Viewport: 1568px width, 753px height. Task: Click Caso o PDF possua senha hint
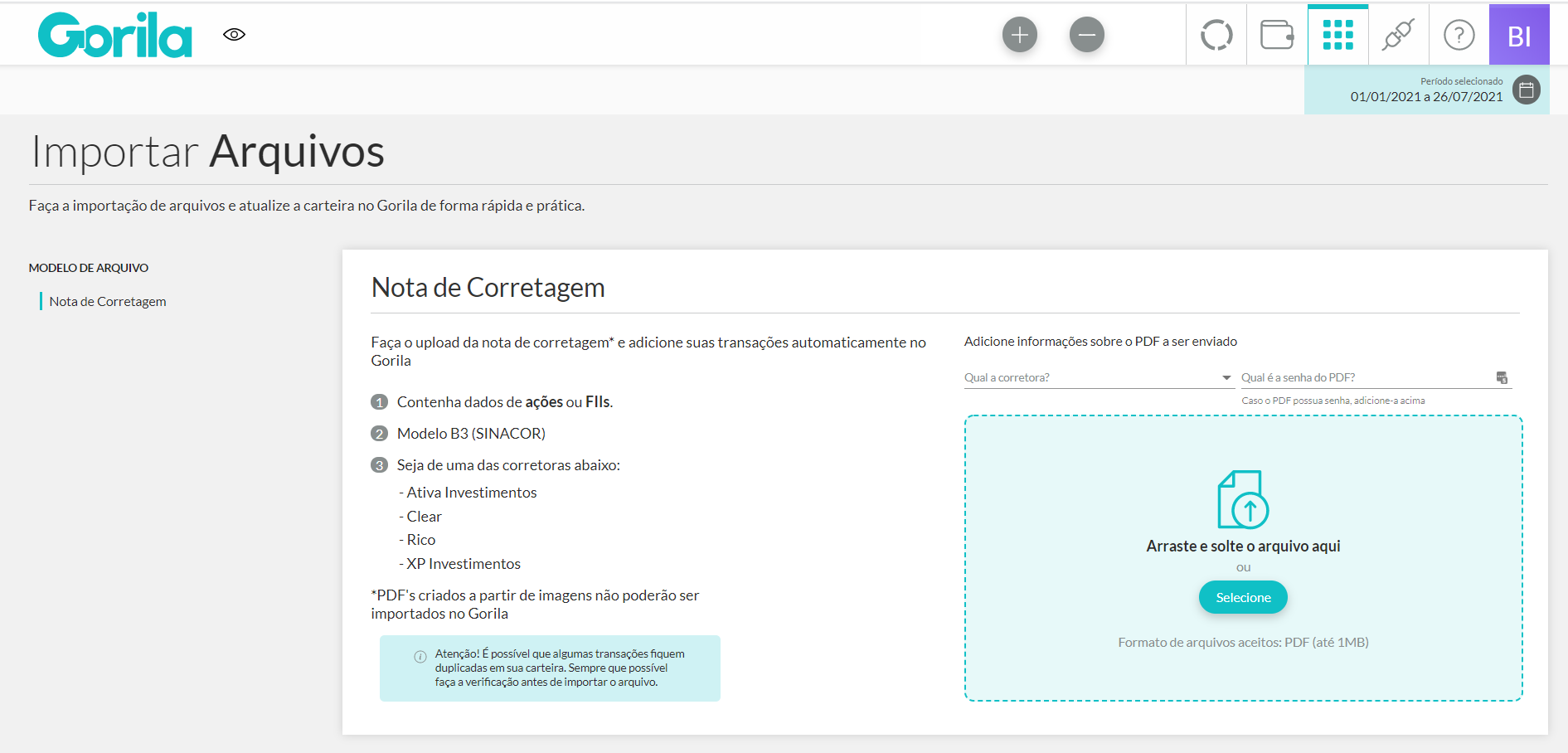coord(1333,401)
